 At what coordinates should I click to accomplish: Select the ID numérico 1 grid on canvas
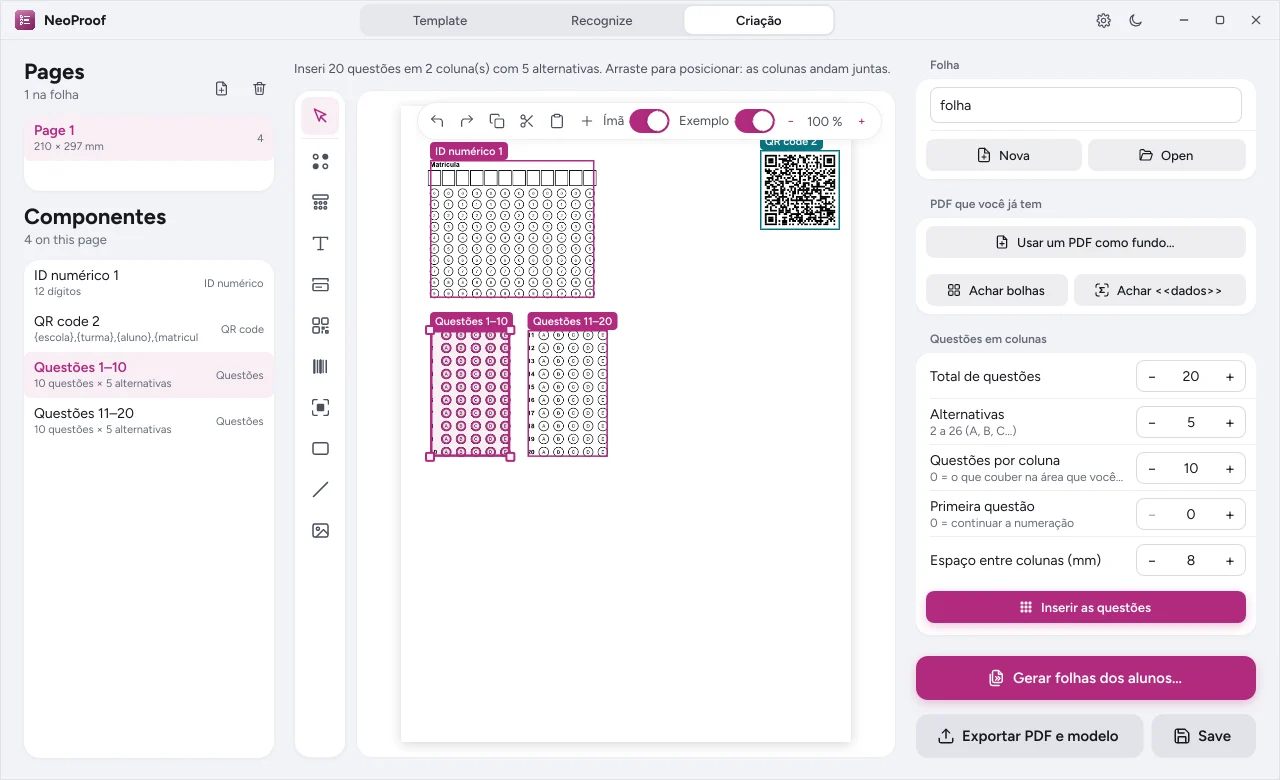[512, 229]
